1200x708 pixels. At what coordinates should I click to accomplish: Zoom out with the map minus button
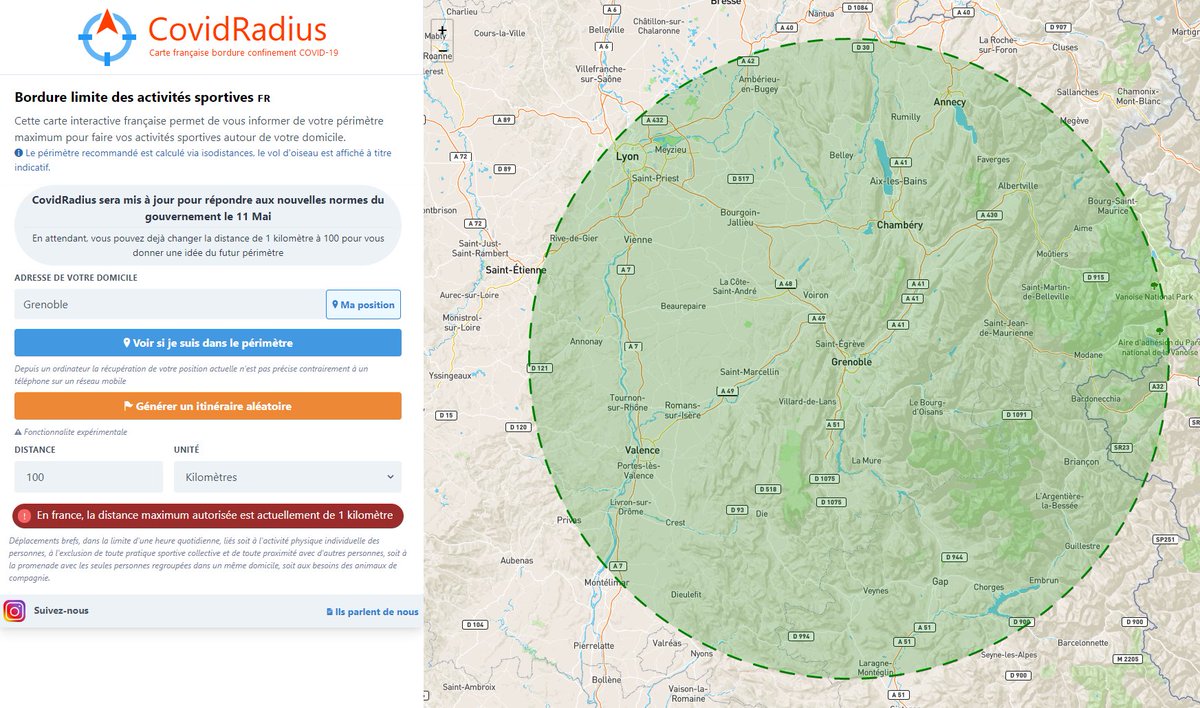coord(442,49)
